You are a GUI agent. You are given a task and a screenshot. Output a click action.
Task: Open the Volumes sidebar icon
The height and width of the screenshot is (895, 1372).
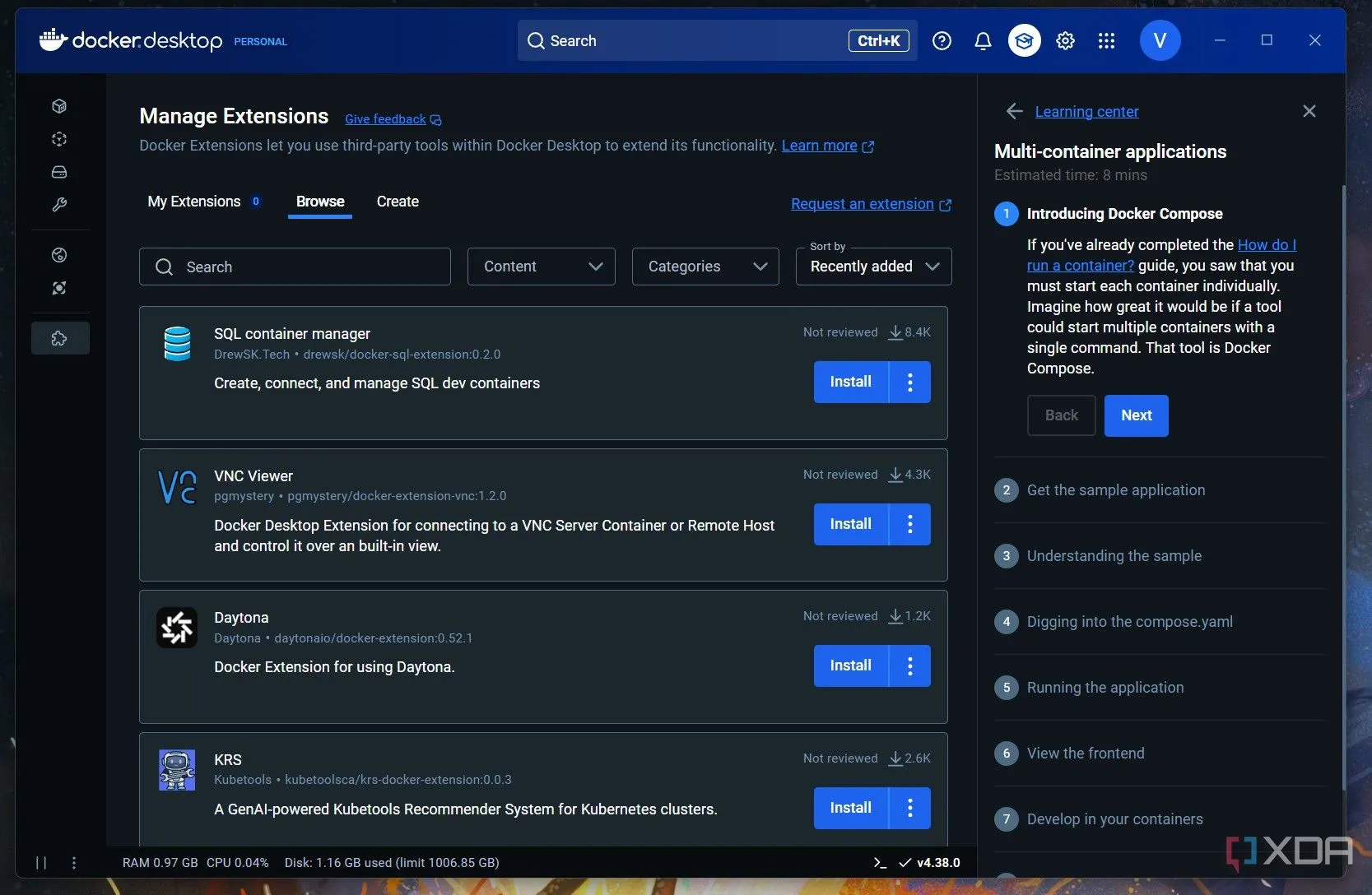click(x=59, y=172)
